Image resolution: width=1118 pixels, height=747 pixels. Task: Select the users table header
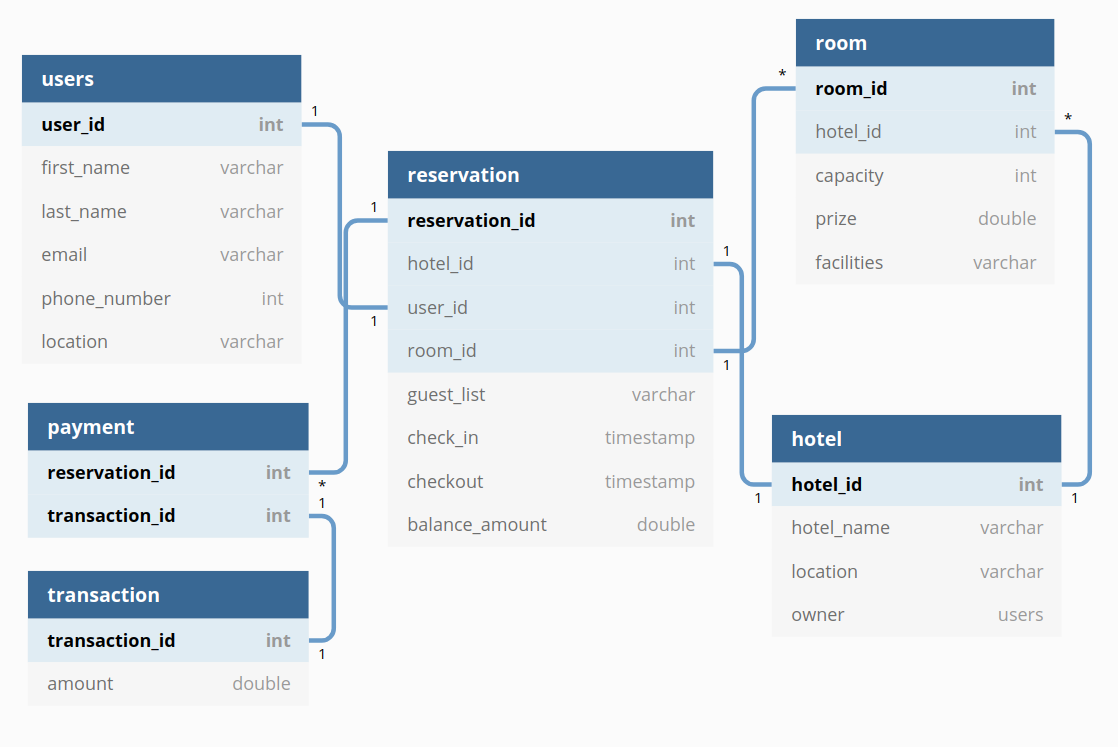pyautogui.click(x=161, y=78)
